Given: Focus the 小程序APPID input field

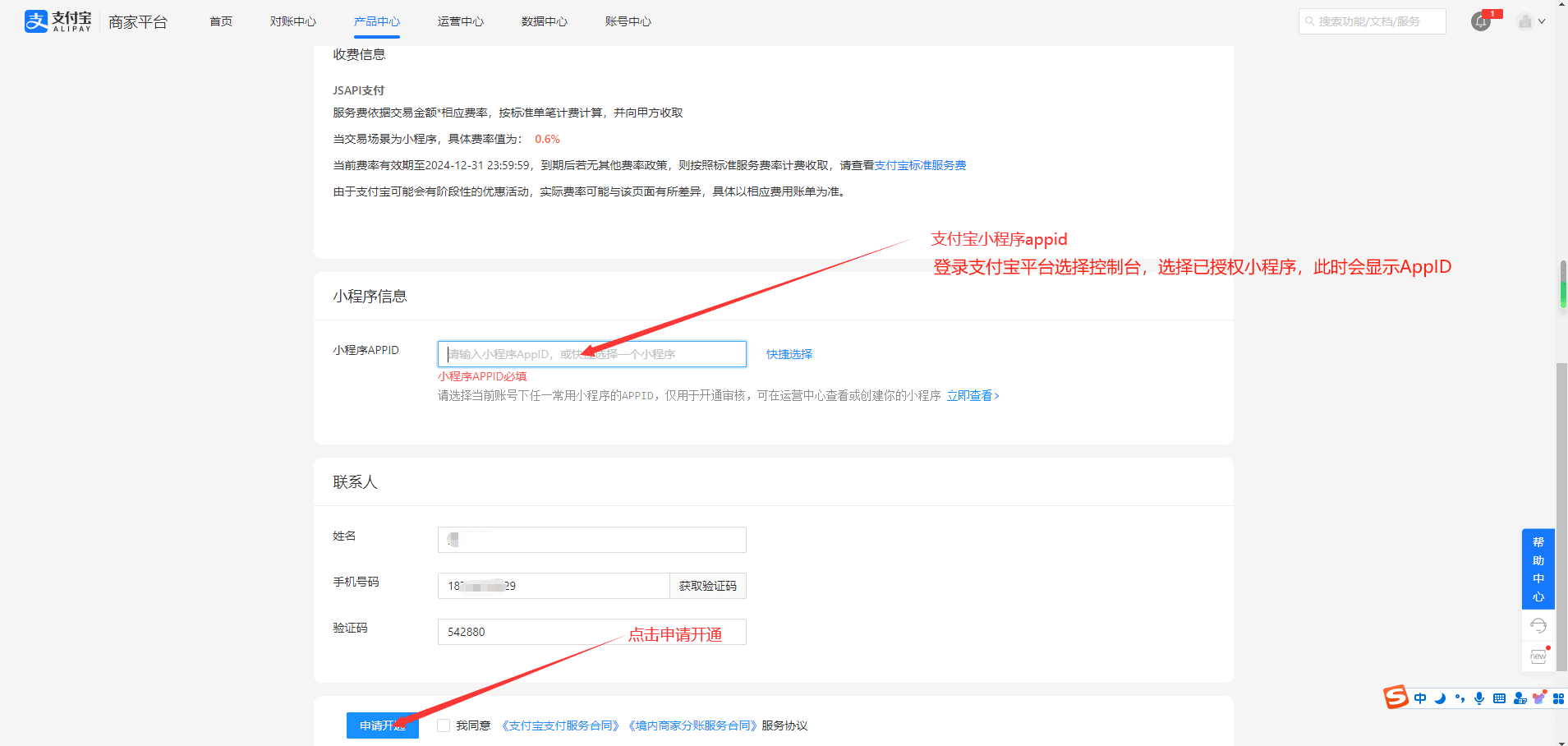Looking at the screenshot, I should [591, 354].
